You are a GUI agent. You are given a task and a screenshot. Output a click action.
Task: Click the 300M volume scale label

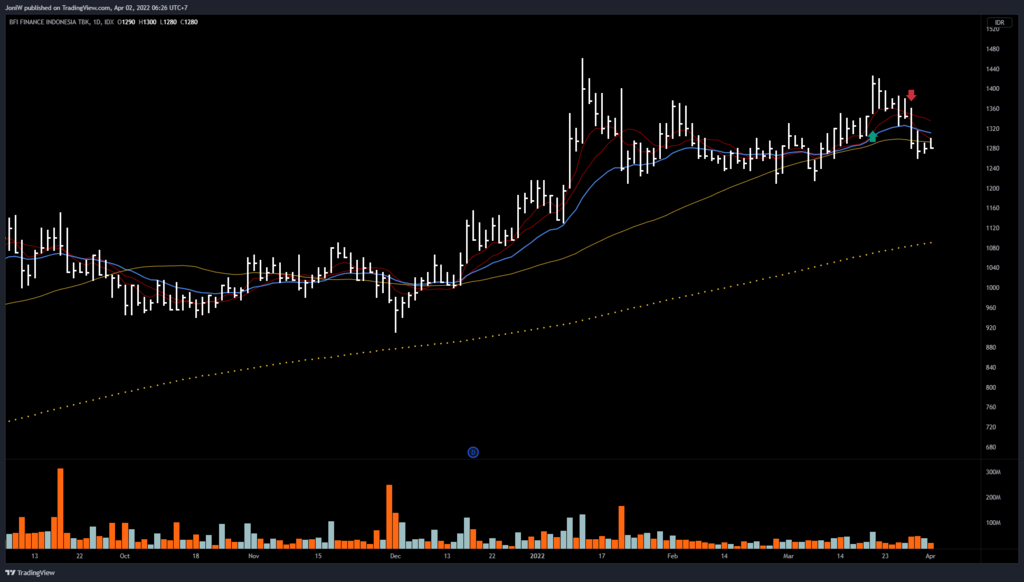(993, 471)
